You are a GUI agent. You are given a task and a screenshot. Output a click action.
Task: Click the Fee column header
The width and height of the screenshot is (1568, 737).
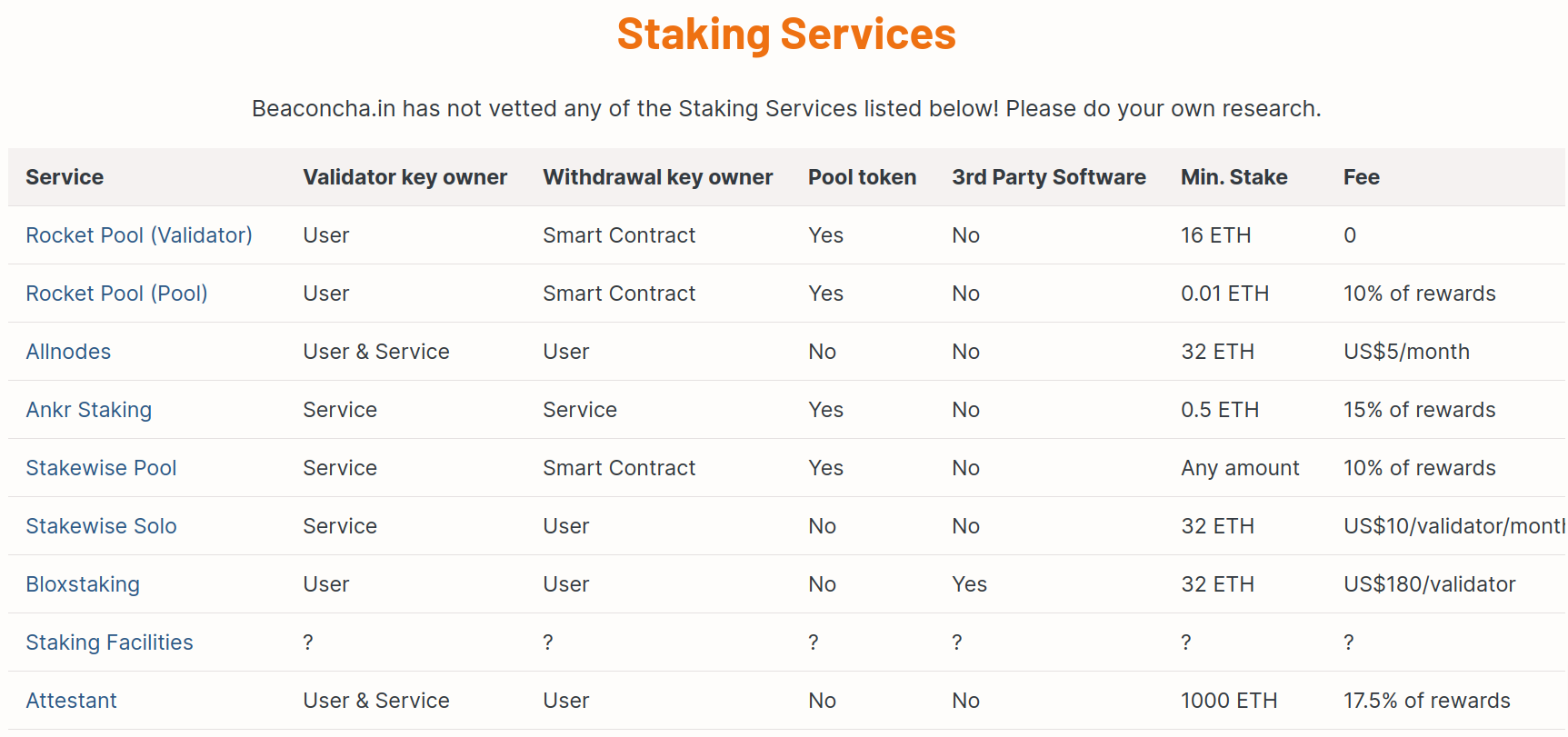pos(1361,177)
